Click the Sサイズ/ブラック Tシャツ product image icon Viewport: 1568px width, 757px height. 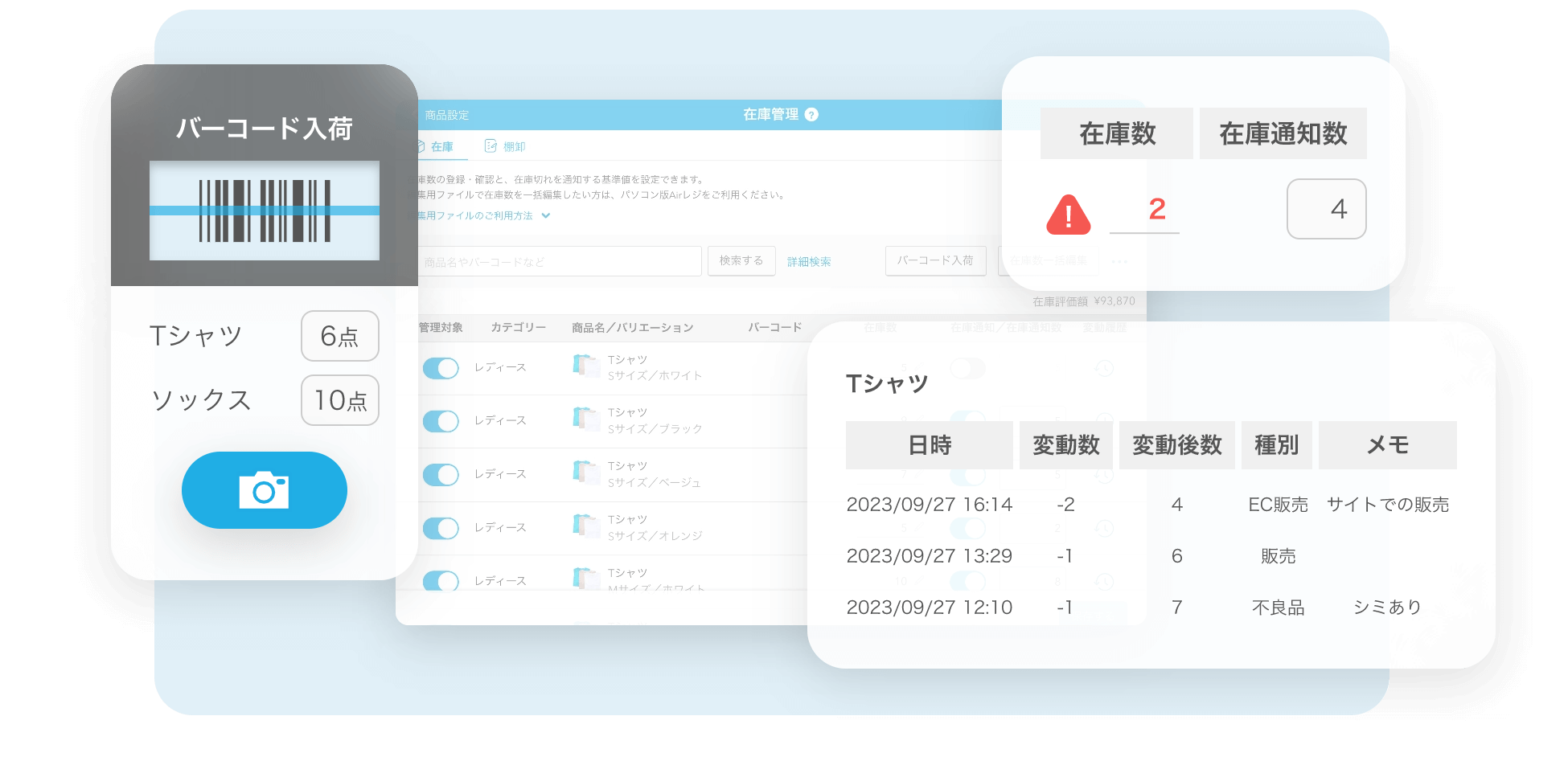(x=586, y=419)
